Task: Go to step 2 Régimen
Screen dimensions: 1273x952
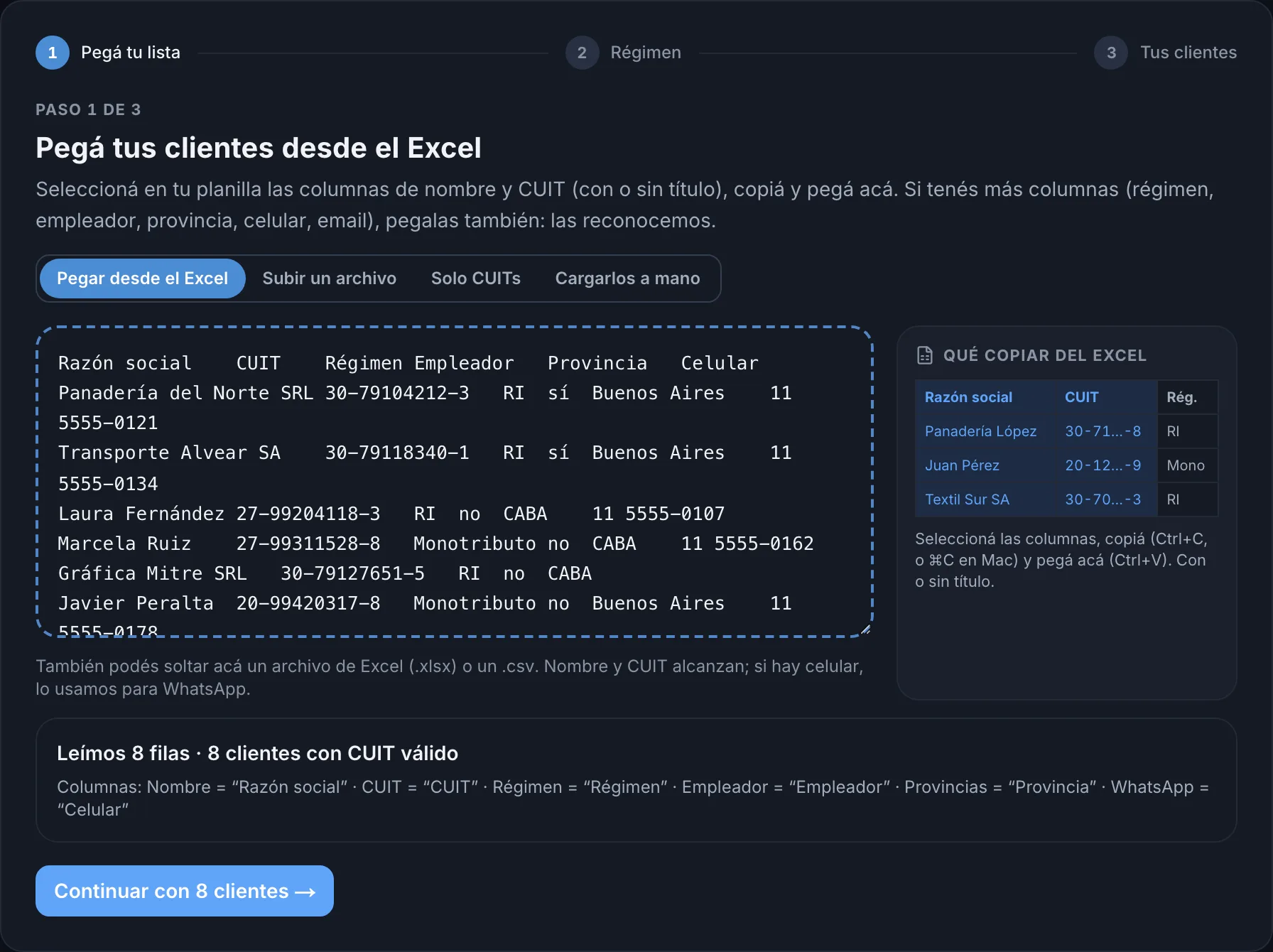Action: pos(623,53)
